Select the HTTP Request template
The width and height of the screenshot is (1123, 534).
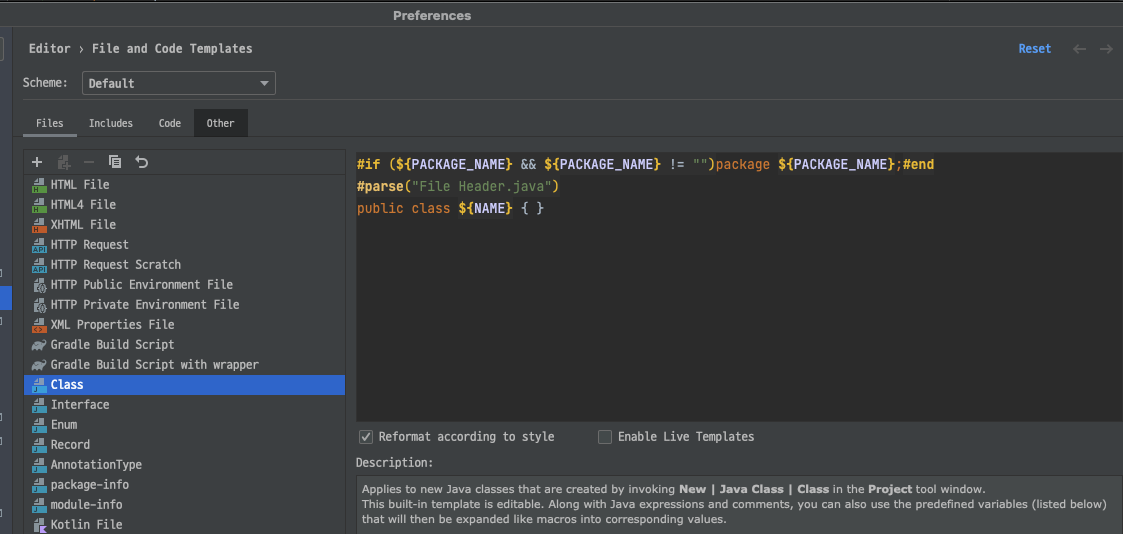(185, 245)
